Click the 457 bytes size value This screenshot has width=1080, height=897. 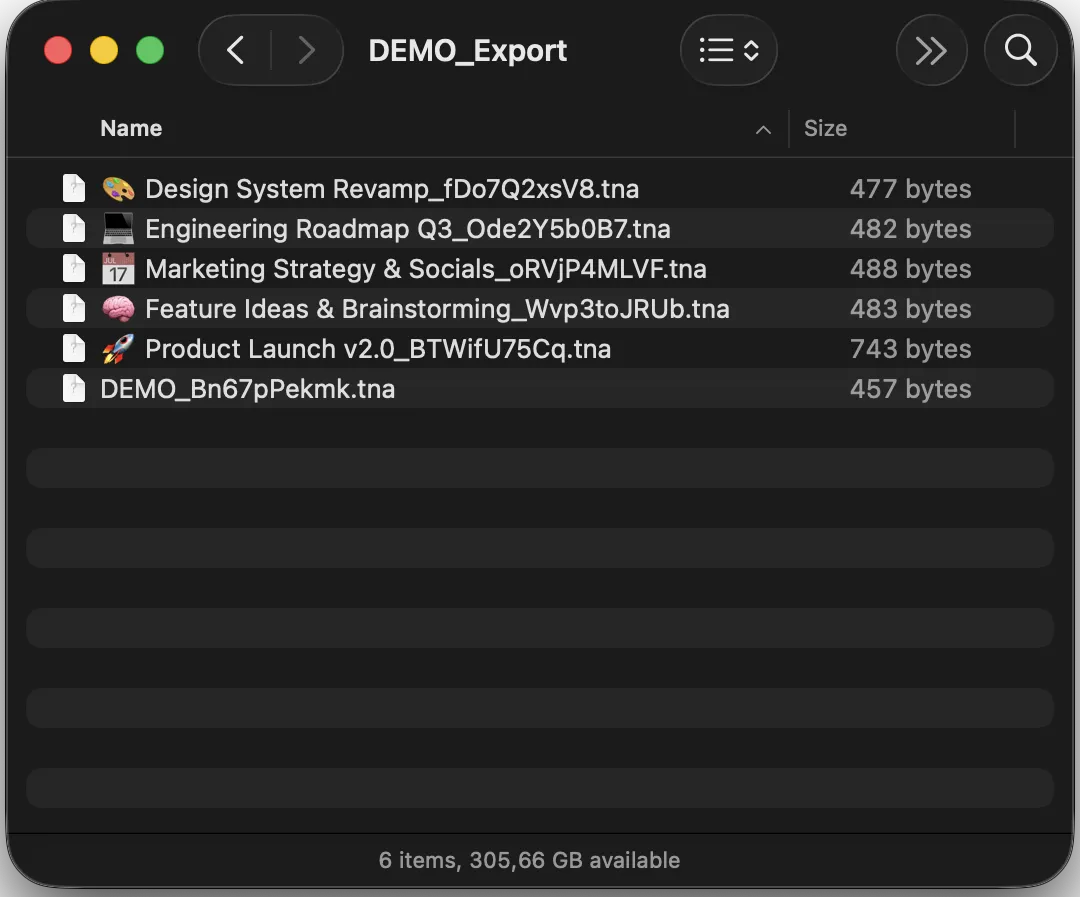pos(911,389)
